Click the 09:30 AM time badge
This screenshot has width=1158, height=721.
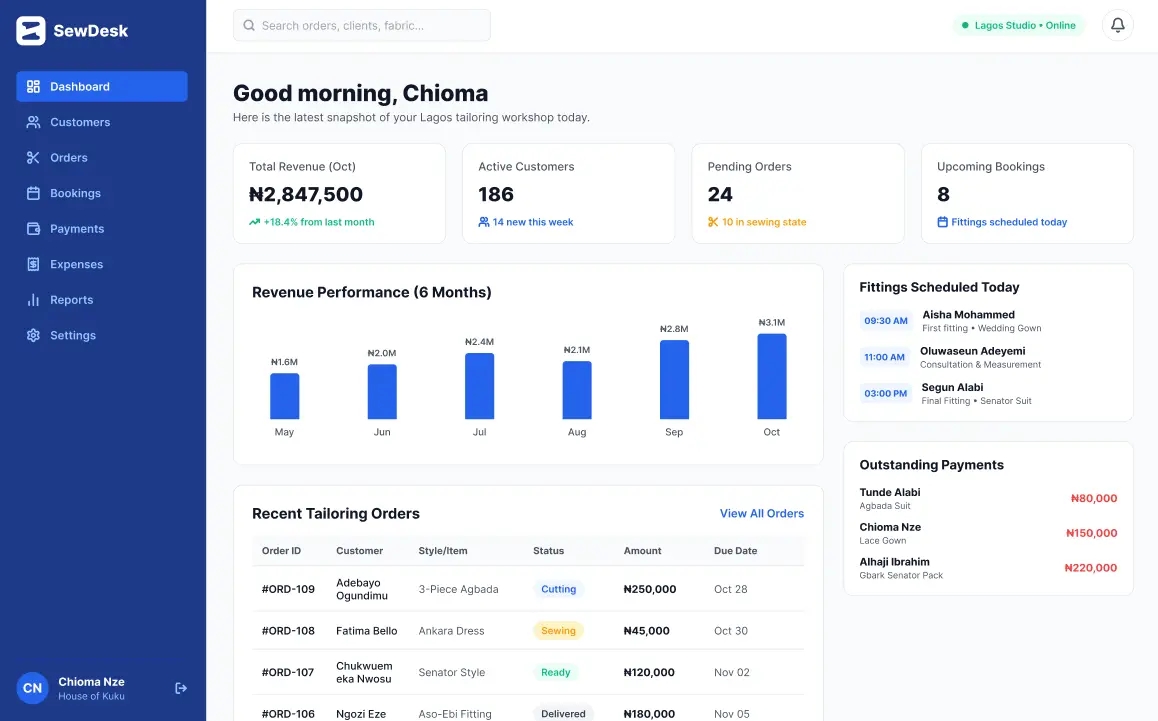tap(885, 321)
